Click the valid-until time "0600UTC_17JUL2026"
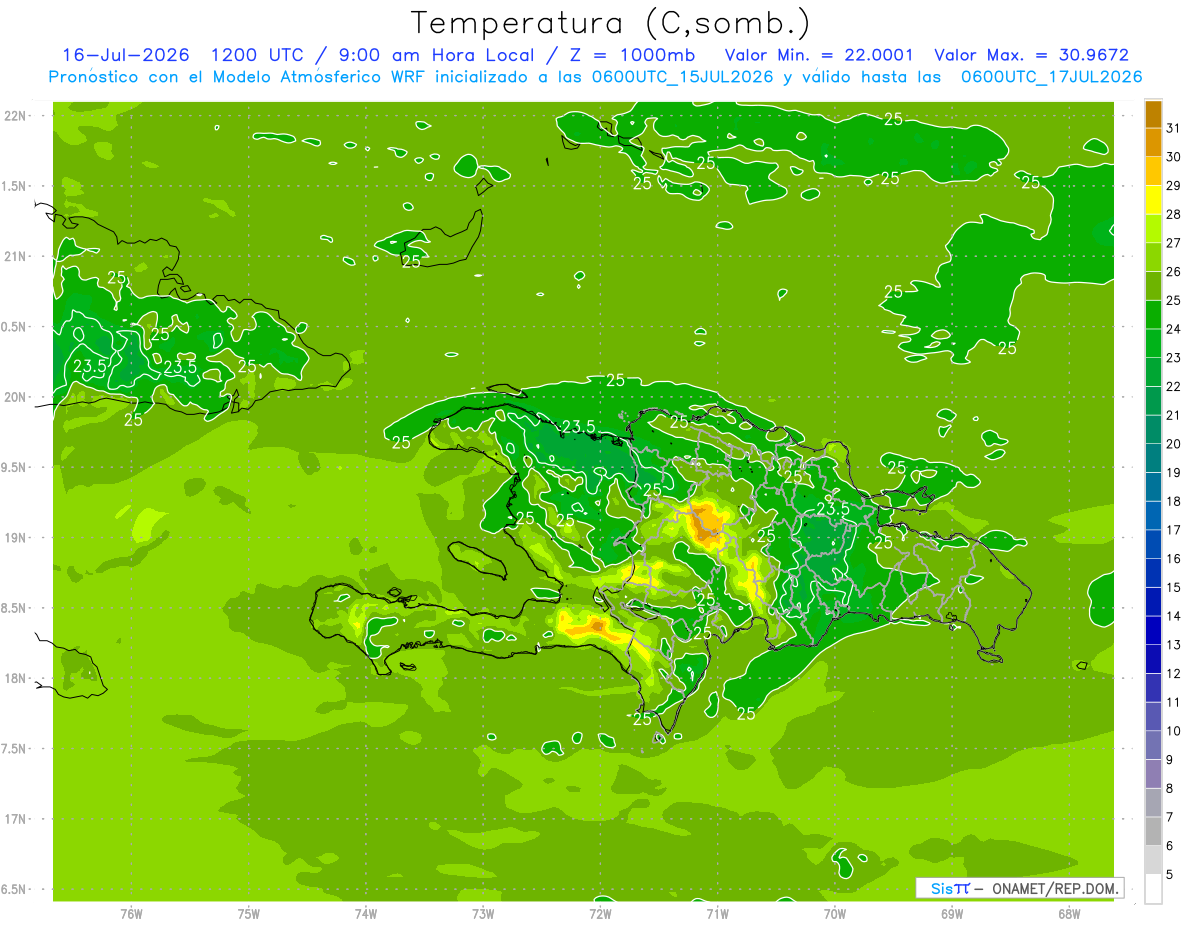The height and width of the screenshot is (927, 1200). 1051,77
